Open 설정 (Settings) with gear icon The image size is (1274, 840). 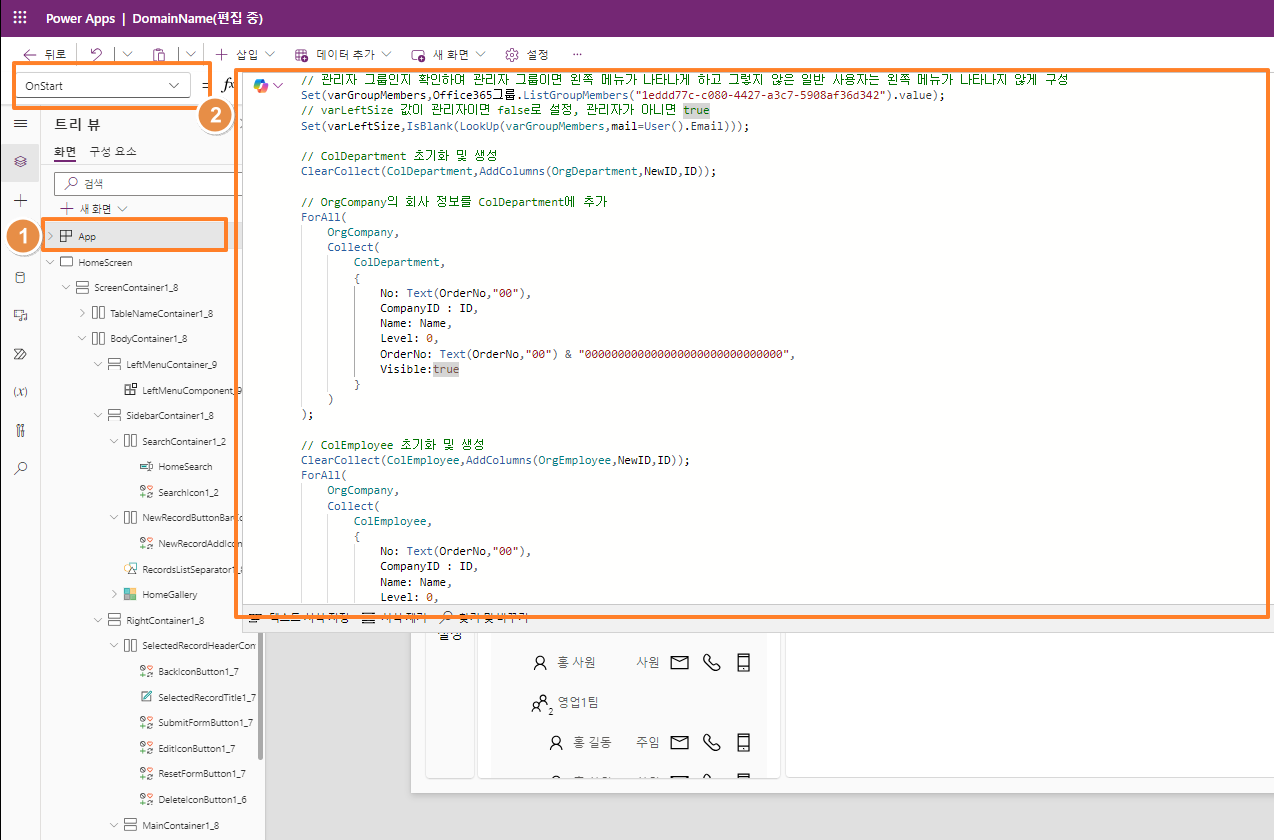coord(527,54)
